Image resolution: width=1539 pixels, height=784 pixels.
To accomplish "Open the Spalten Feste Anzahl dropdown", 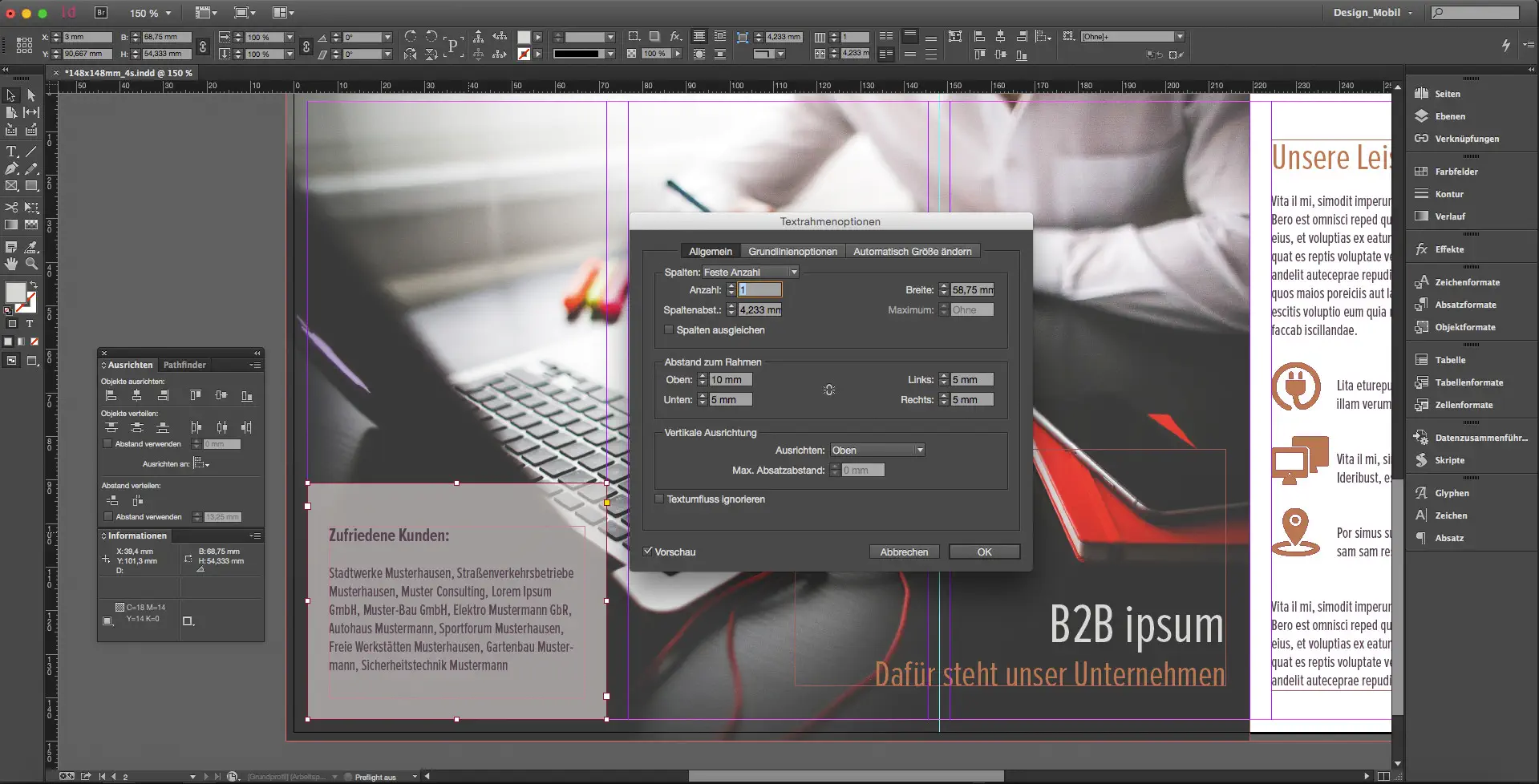I will (751, 273).
